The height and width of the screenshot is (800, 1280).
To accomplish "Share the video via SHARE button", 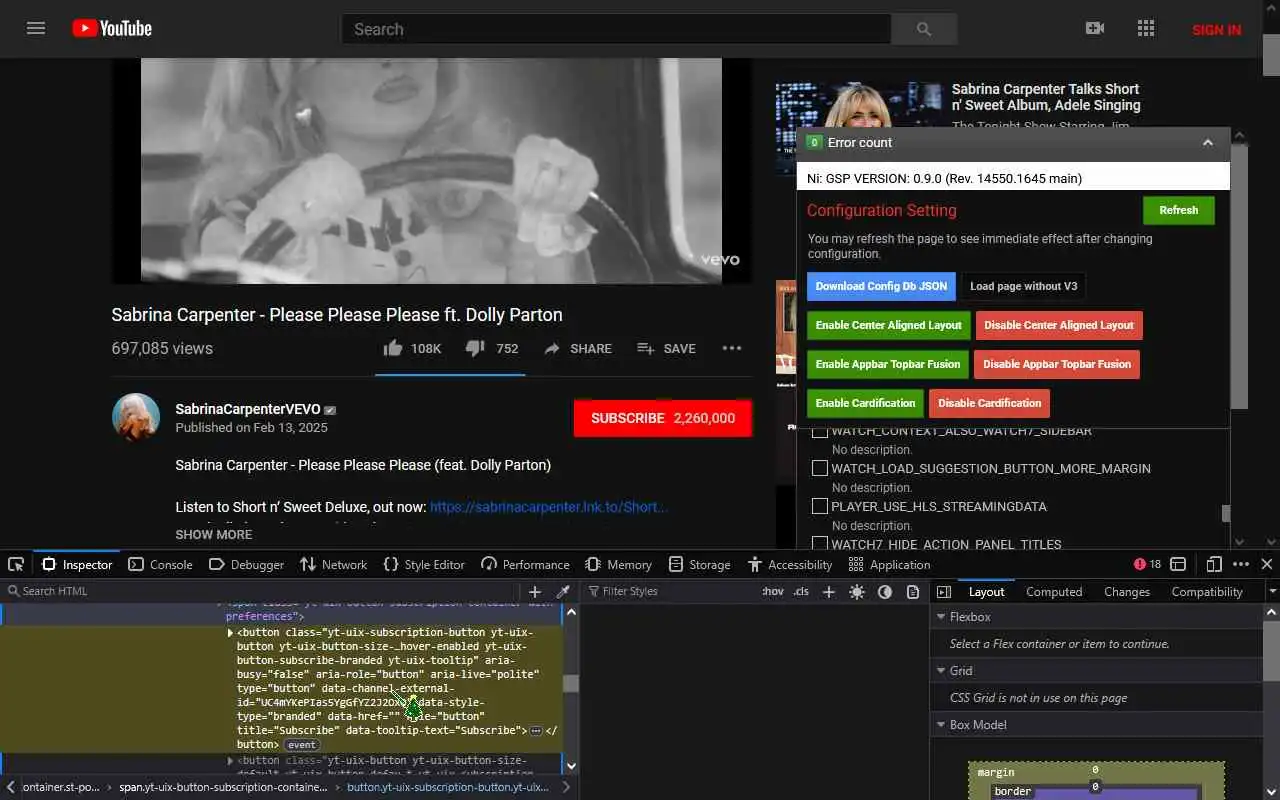I will (x=578, y=348).
